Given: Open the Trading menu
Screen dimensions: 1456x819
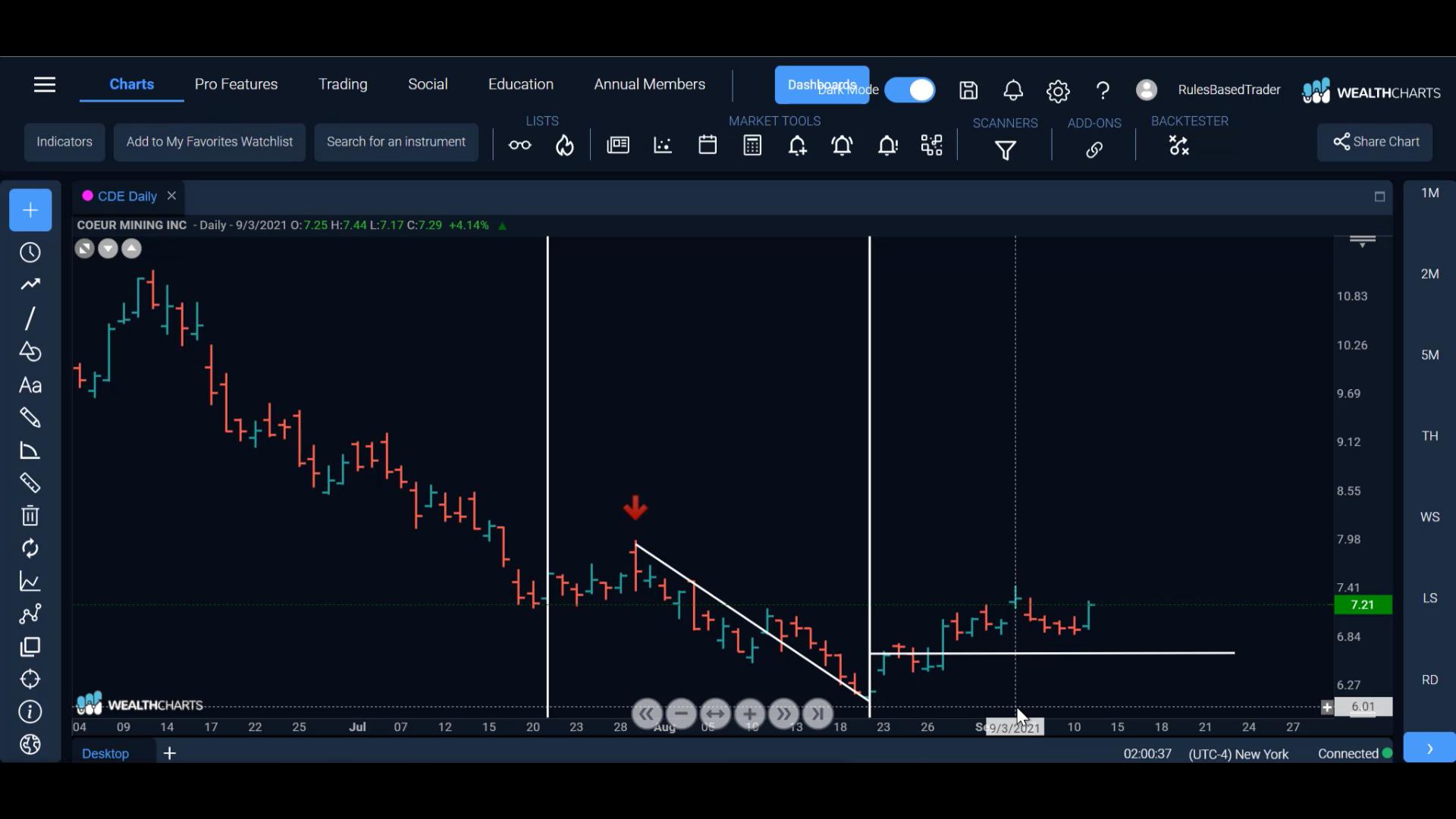Looking at the screenshot, I should click(343, 84).
